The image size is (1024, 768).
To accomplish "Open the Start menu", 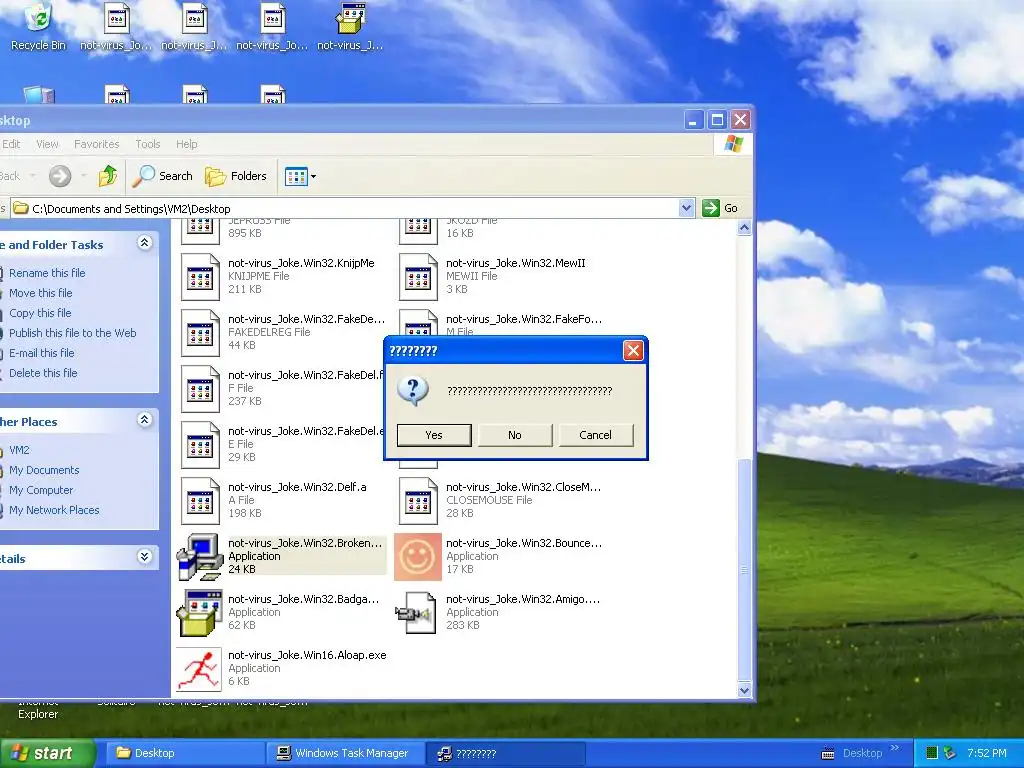I will [47, 754].
